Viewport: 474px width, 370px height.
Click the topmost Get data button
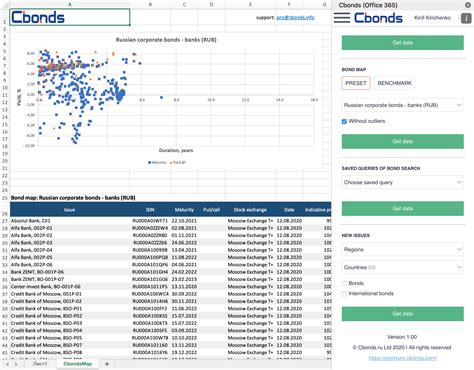coord(403,43)
